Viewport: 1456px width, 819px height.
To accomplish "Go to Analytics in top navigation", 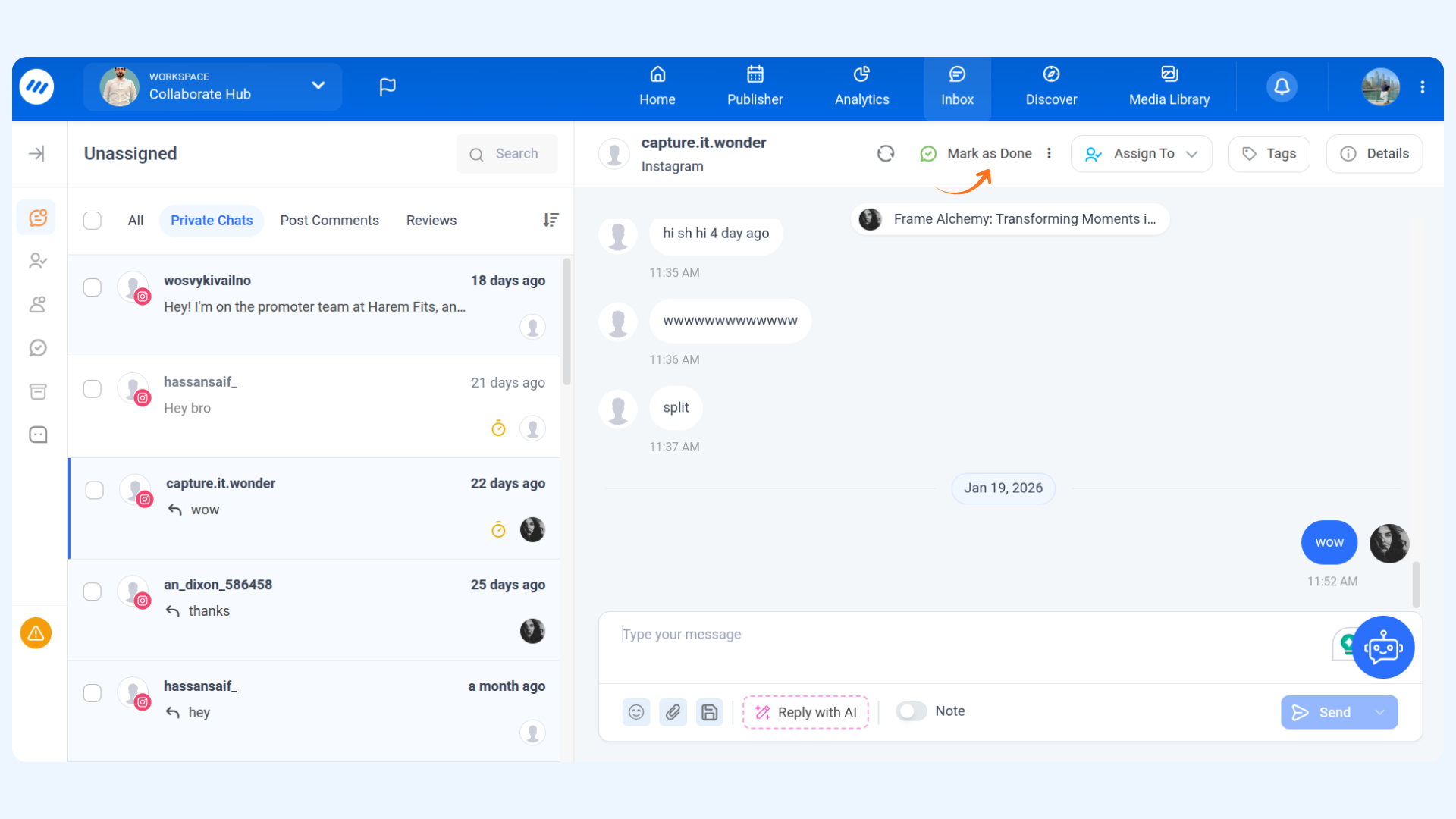I will click(861, 86).
